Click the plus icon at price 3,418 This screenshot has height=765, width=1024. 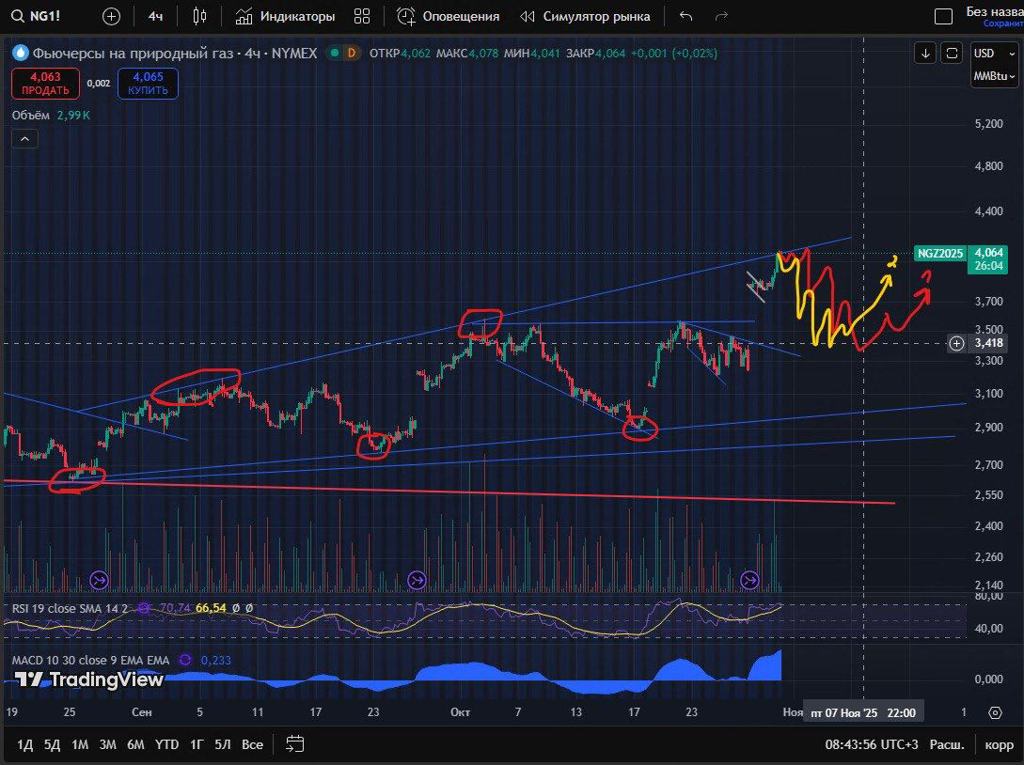(957, 343)
